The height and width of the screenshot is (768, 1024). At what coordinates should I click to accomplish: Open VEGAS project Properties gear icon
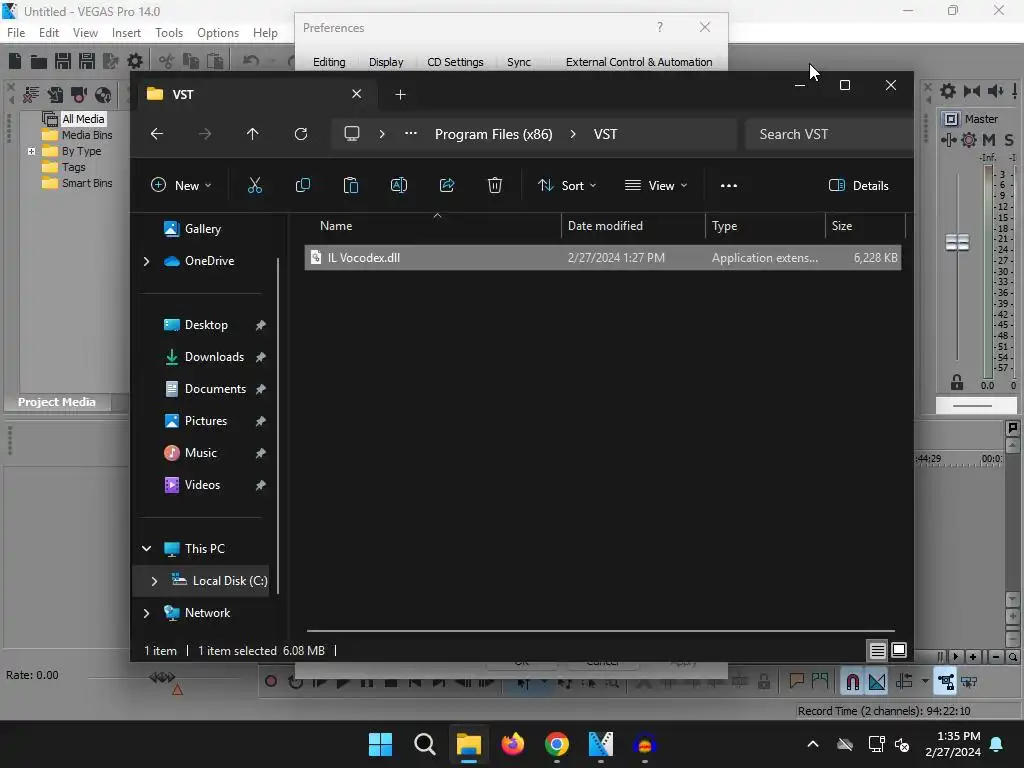[135, 61]
